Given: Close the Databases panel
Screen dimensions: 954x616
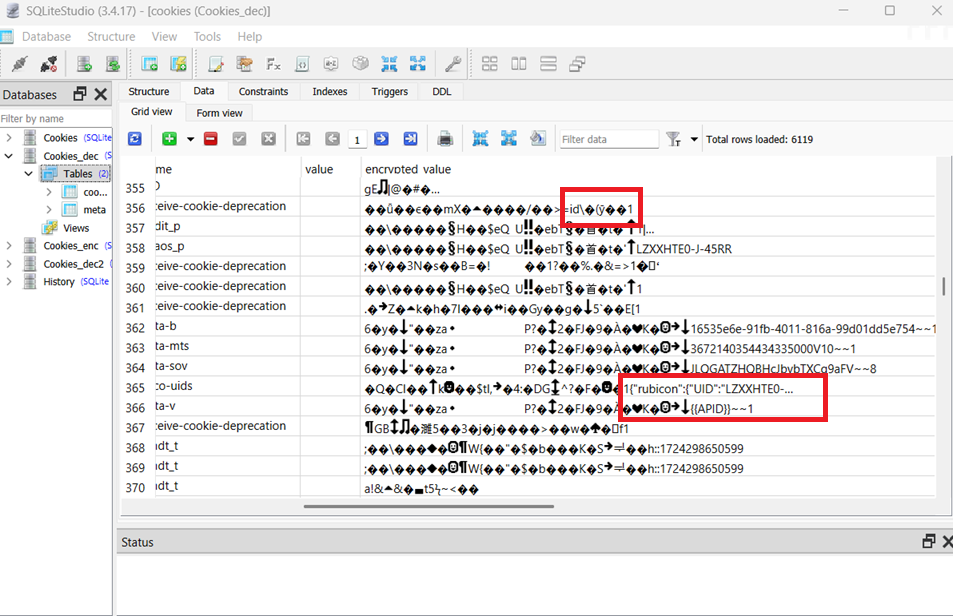Looking at the screenshot, I should pyautogui.click(x=101, y=94).
